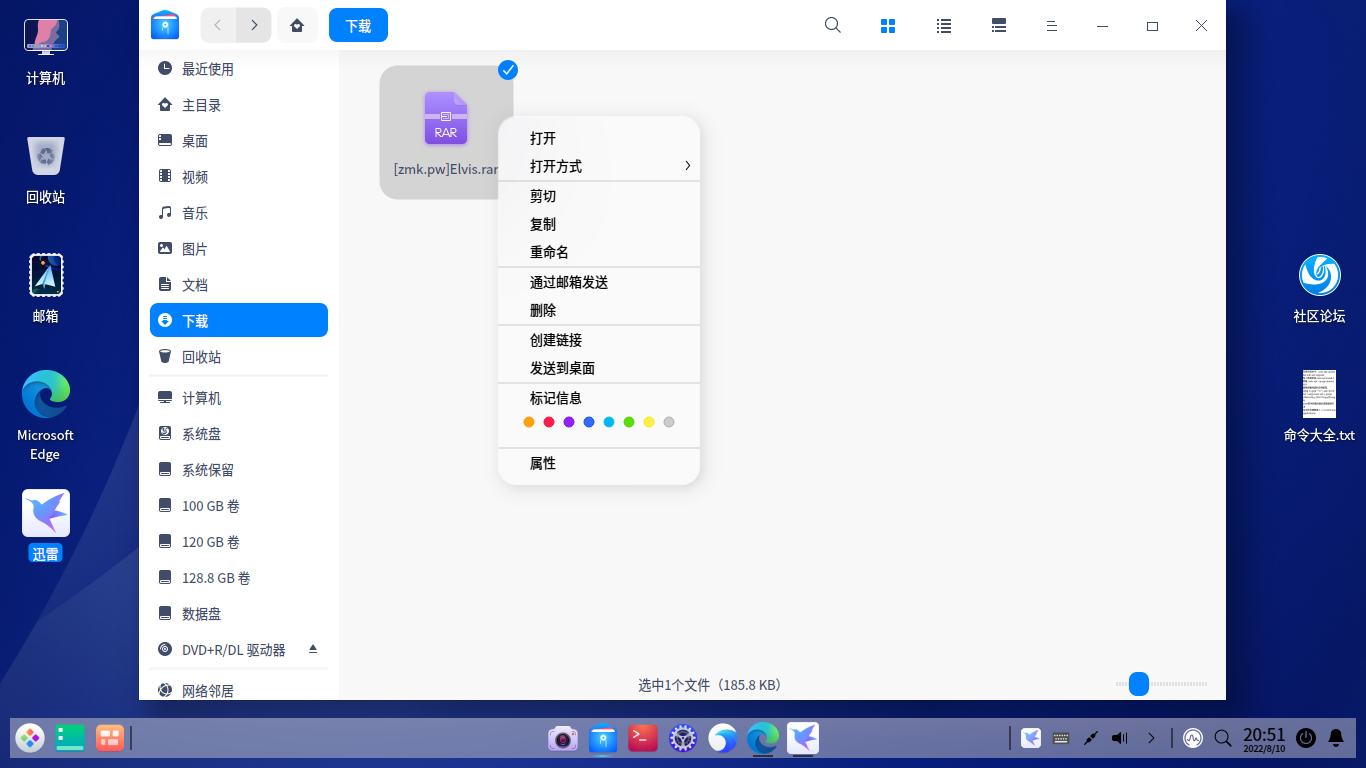This screenshot has width=1366, height=768.
Task: Click the icon size slider at bottom right
Action: (x=1137, y=685)
